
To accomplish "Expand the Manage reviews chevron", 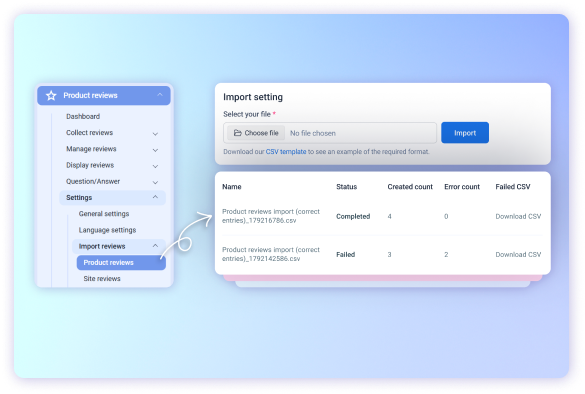I will (x=155, y=150).
